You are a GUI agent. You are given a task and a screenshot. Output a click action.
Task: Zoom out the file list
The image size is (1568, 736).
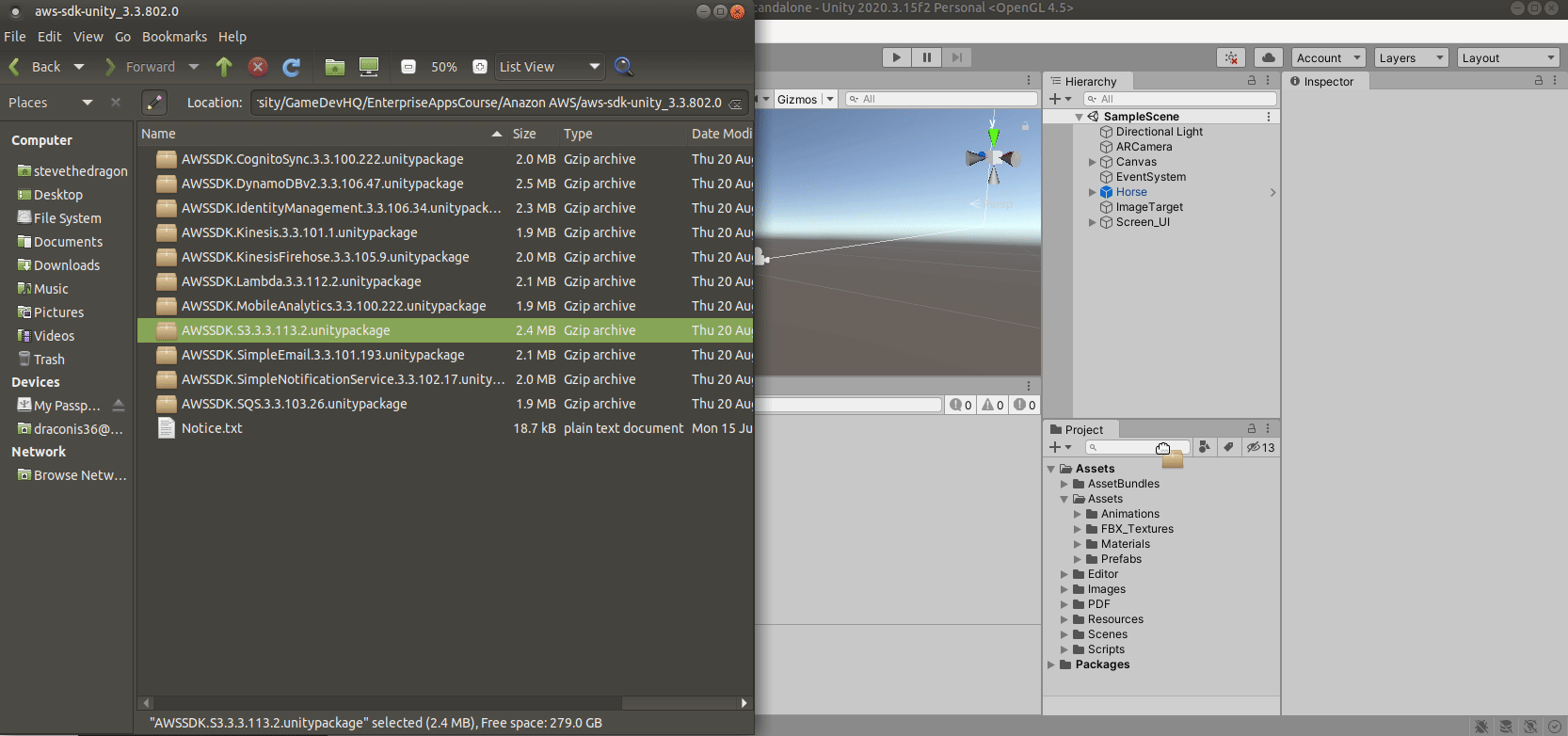pos(408,67)
